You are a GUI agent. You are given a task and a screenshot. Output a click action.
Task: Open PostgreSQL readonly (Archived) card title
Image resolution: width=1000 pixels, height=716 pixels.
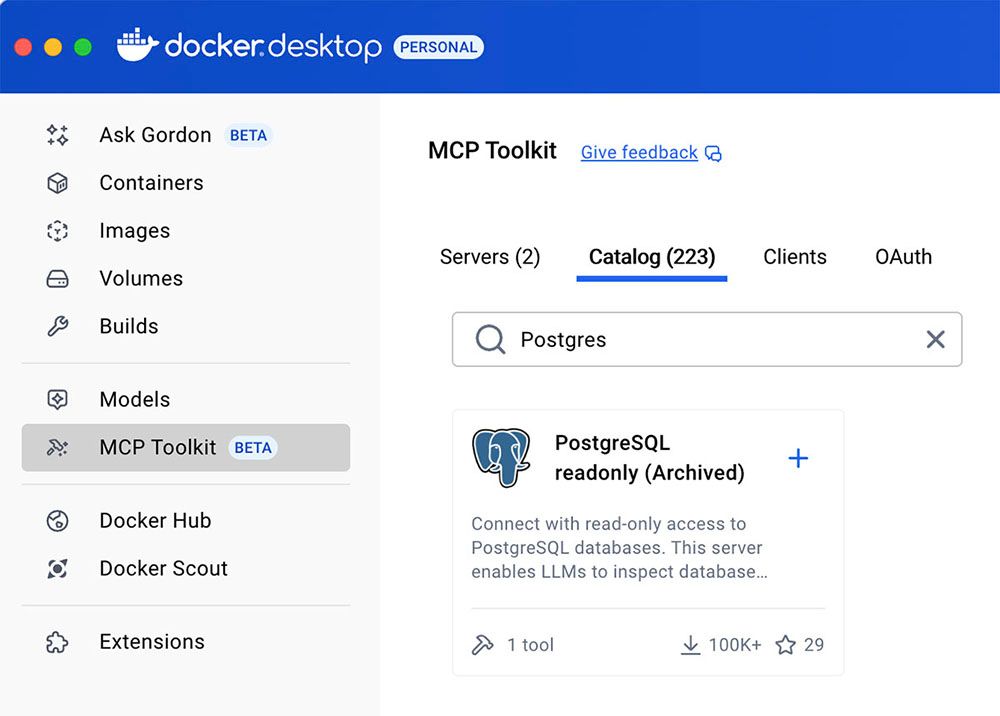pos(649,458)
